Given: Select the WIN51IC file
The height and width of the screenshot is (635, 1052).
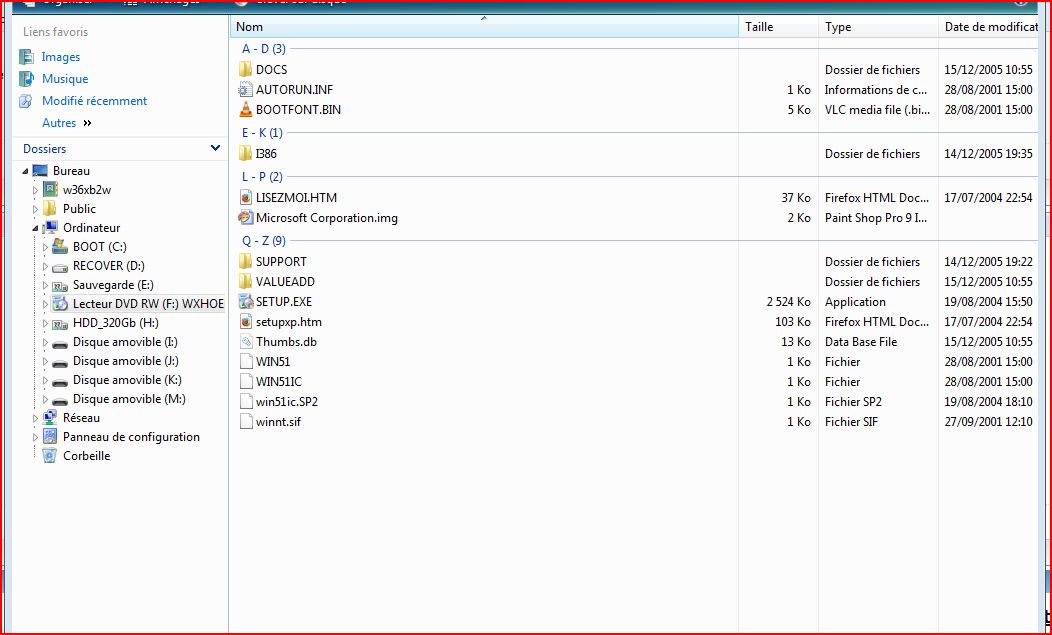Looking at the screenshot, I should point(279,381).
